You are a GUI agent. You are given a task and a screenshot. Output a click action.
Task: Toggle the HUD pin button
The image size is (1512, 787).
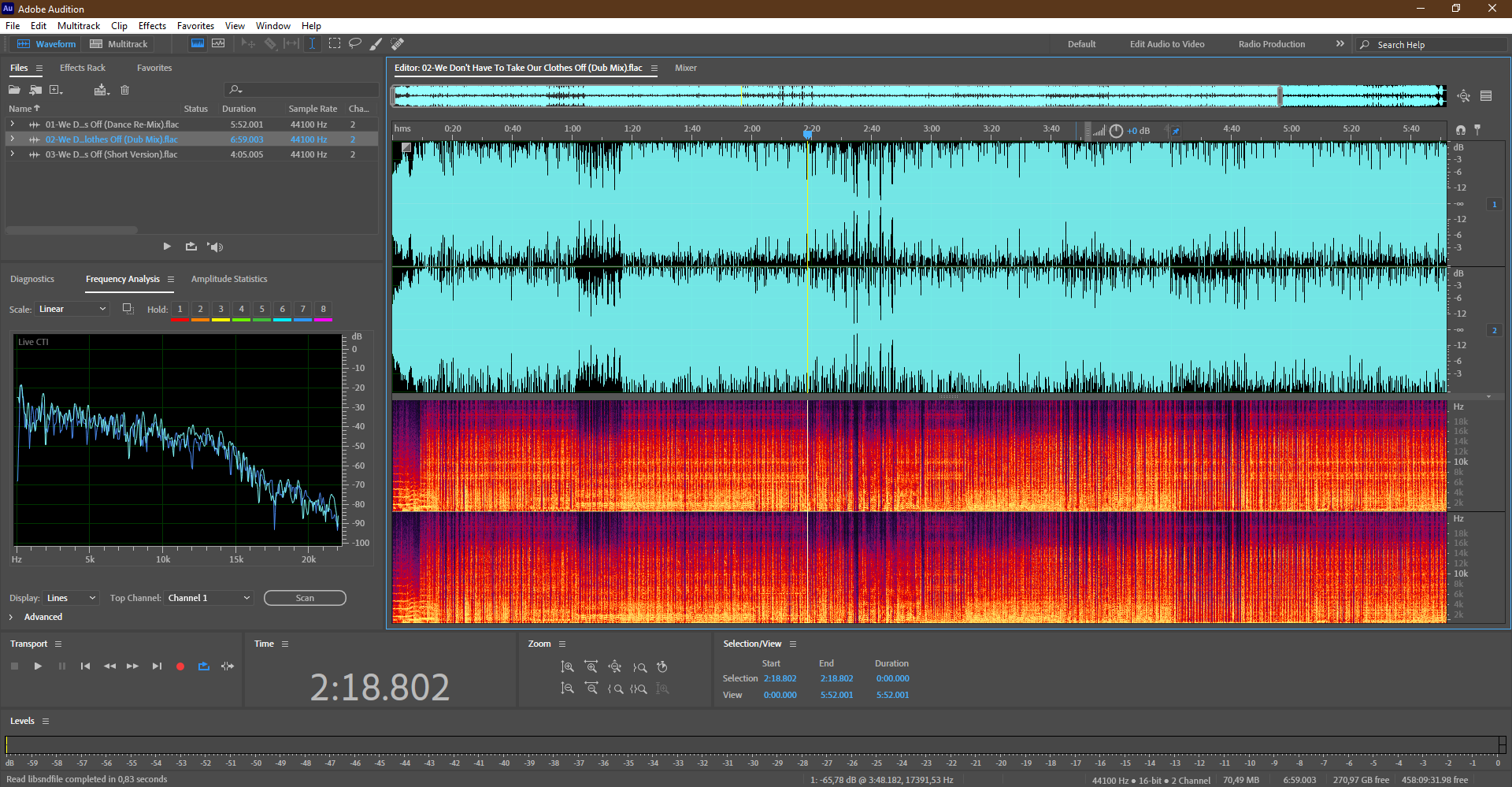(1175, 131)
